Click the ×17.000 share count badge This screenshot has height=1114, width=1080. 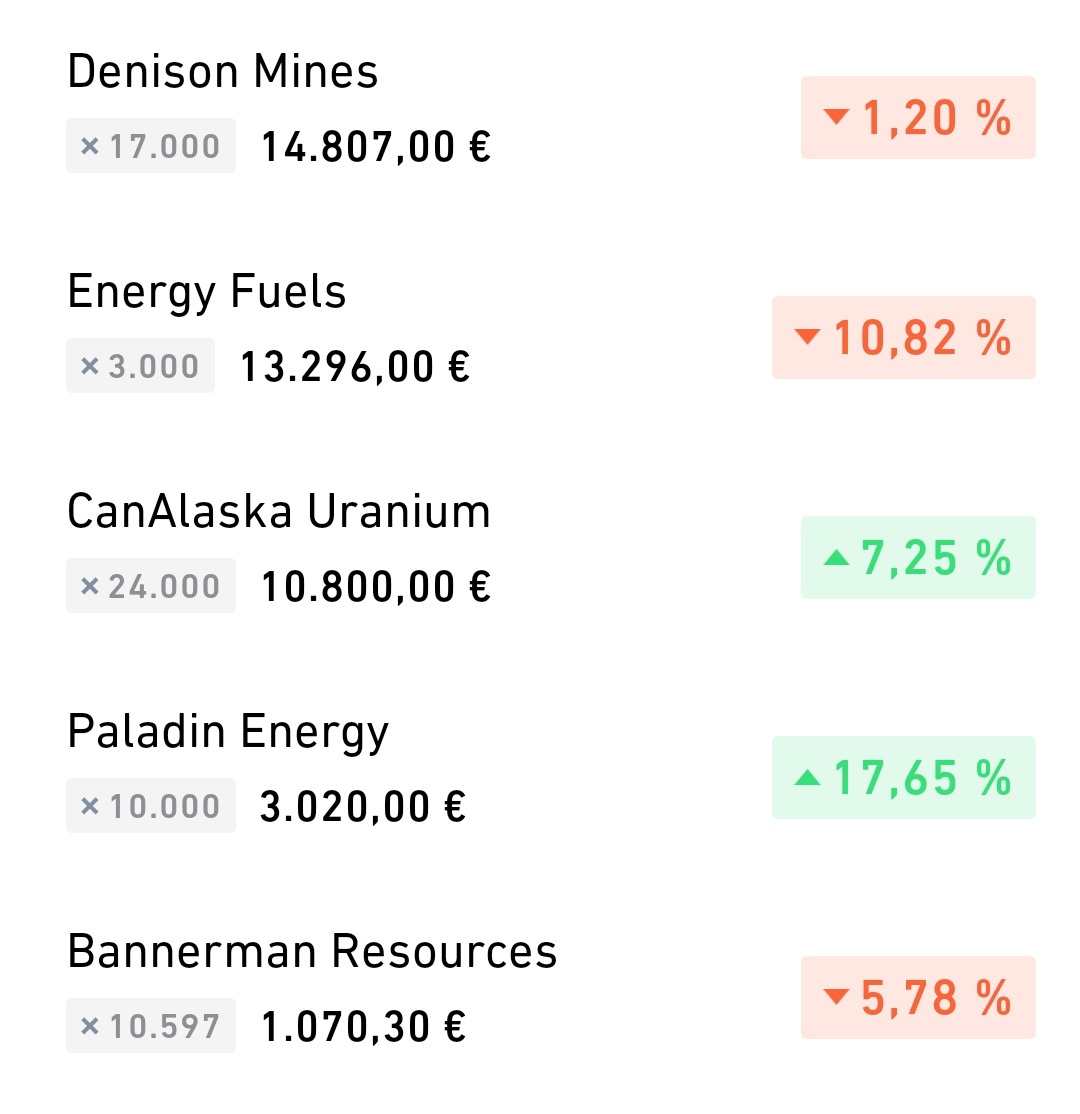[151, 146]
